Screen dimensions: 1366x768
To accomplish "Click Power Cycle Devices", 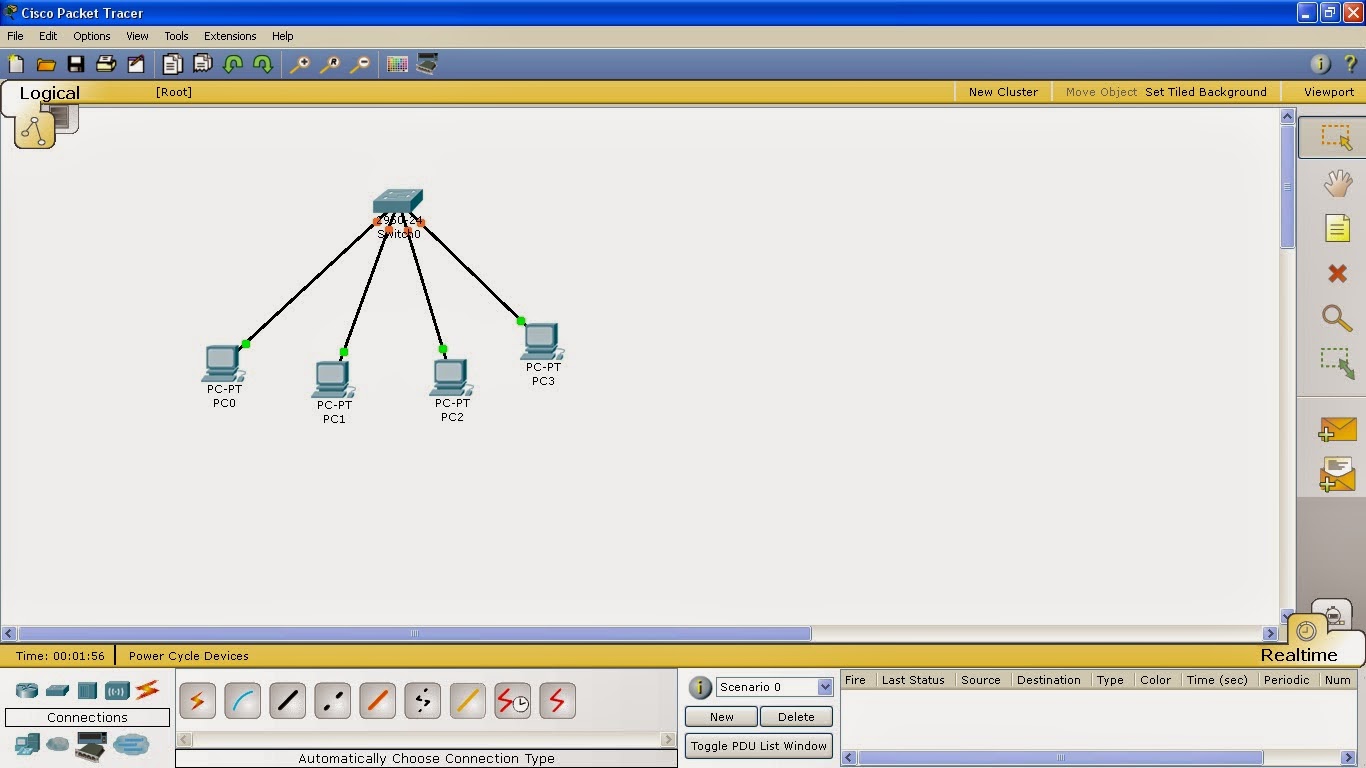I will click(189, 656).
